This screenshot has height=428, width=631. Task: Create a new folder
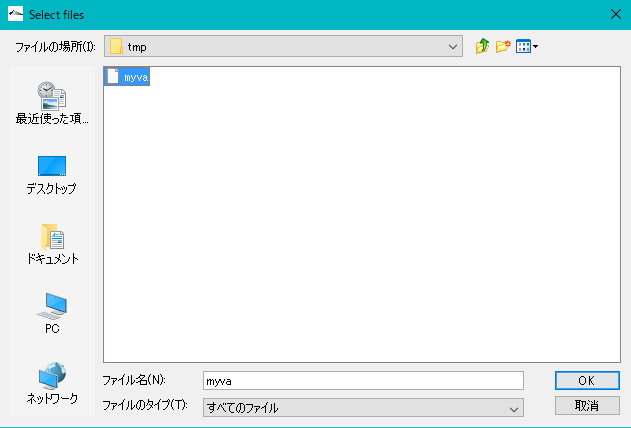click(x=503, y=47)
